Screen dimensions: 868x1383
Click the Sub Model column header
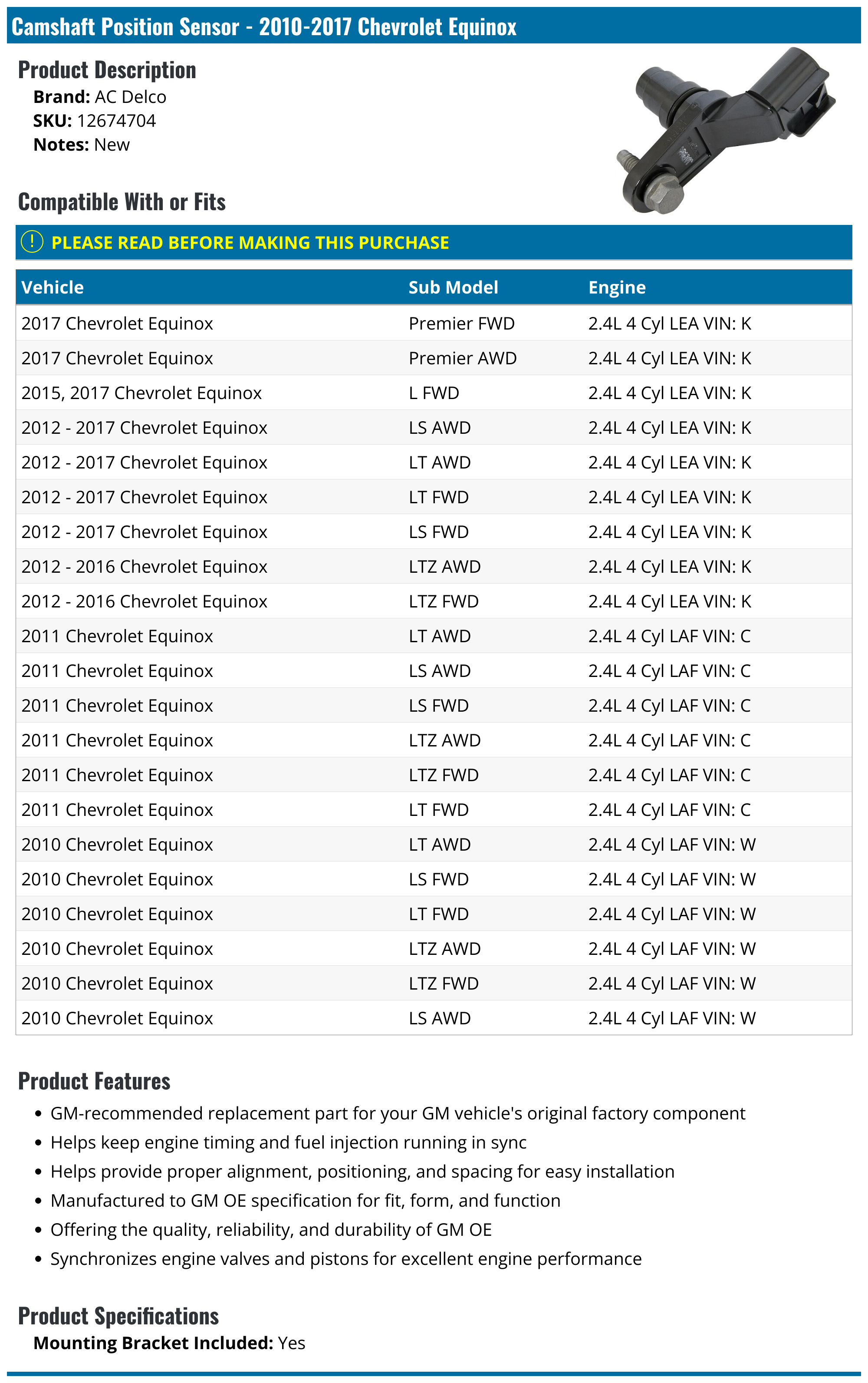click(x=453, y=287)
